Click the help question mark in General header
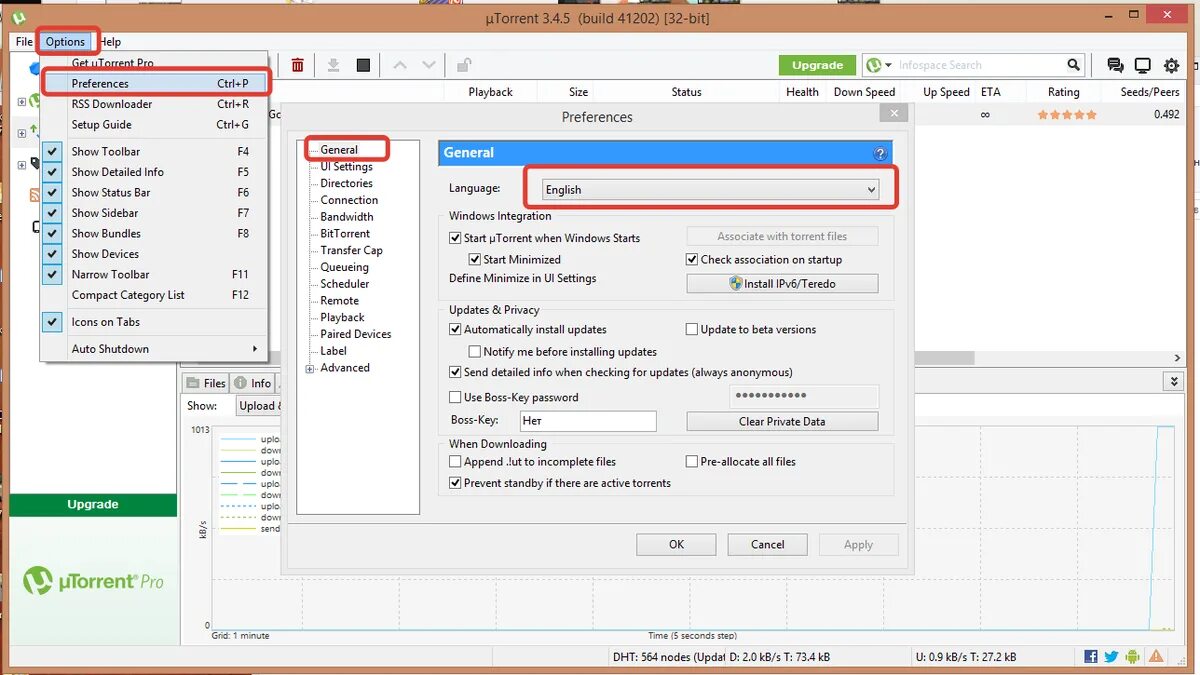 pyautogui.click(x=880, y=153)
